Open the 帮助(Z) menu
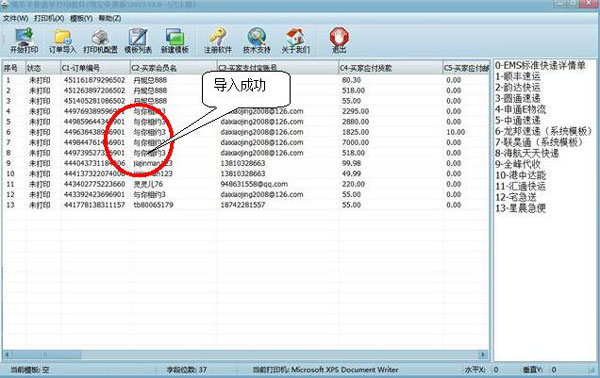 (x=110, y=18)
